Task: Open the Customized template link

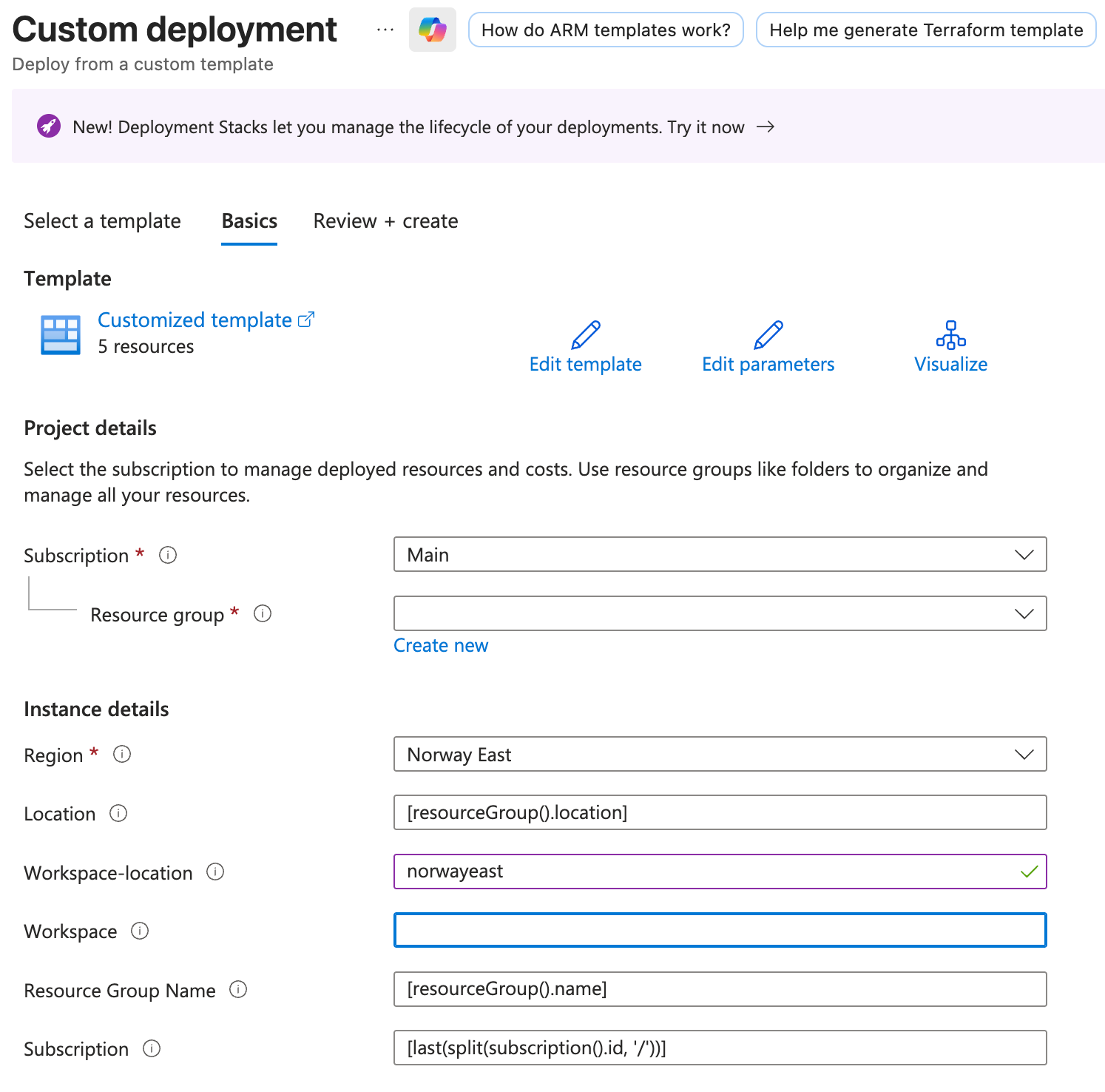Action: (195, 320)
